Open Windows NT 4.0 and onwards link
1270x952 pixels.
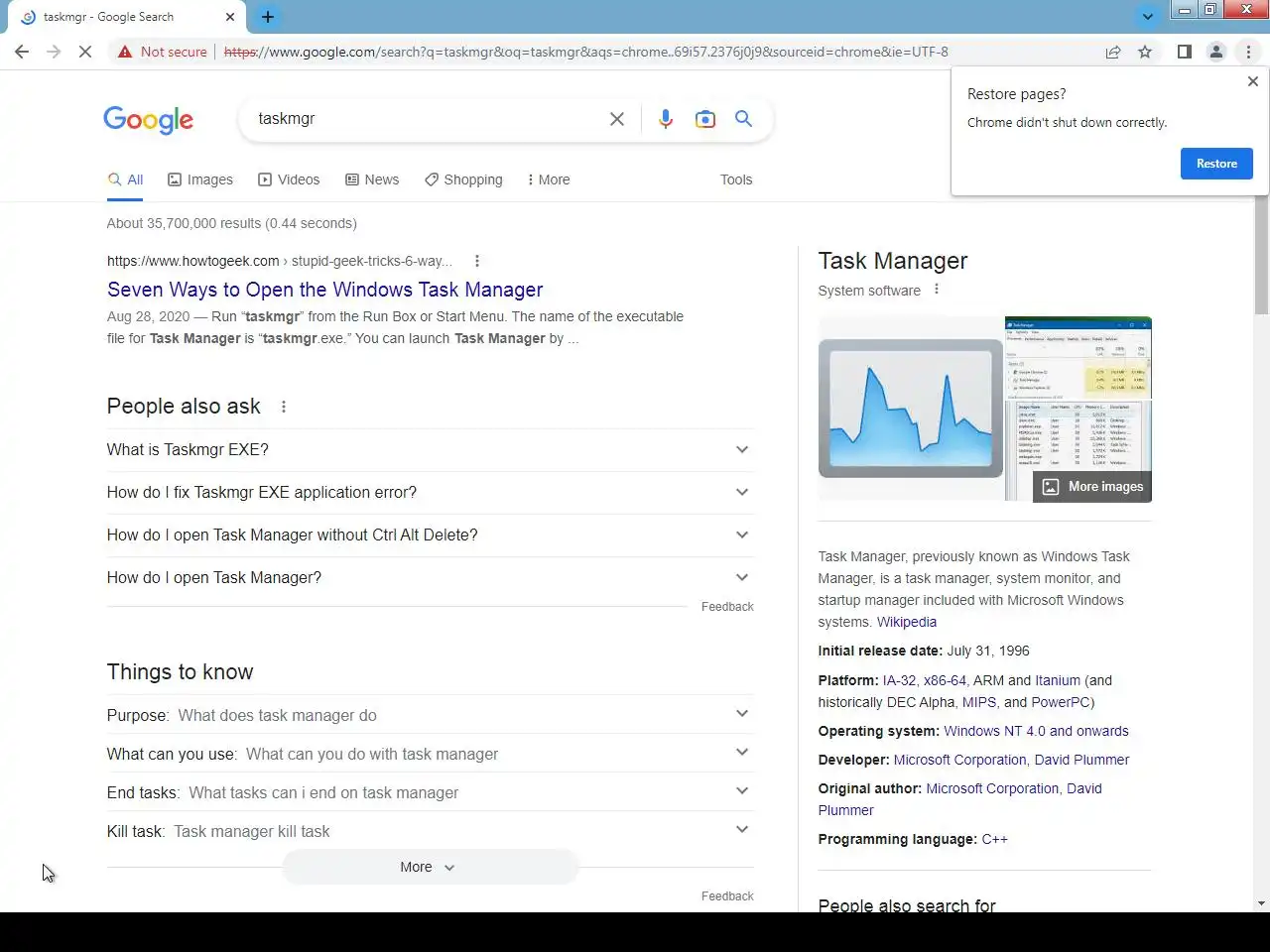[x=1036, y=731]
